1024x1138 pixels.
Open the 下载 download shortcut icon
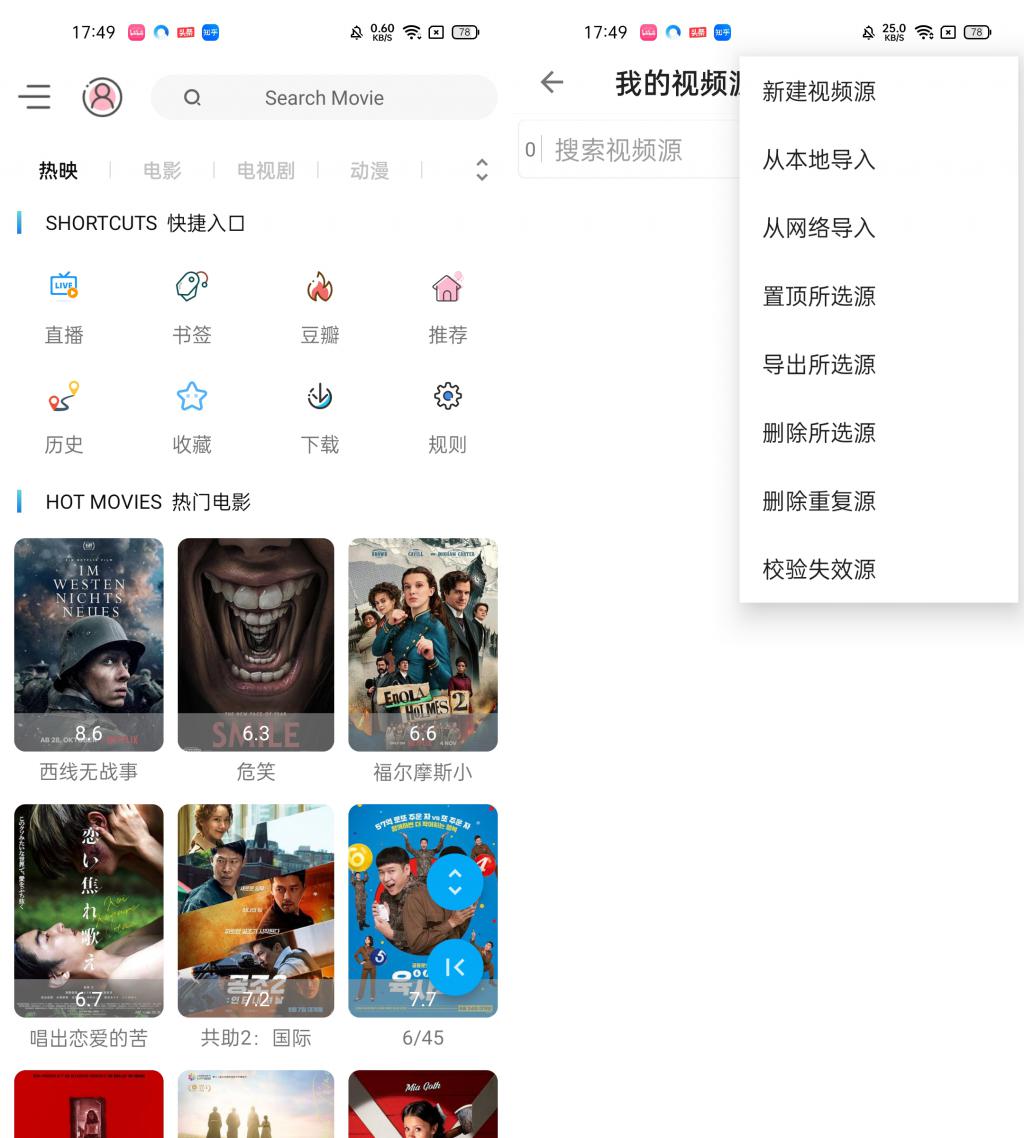tap(319, 397)
